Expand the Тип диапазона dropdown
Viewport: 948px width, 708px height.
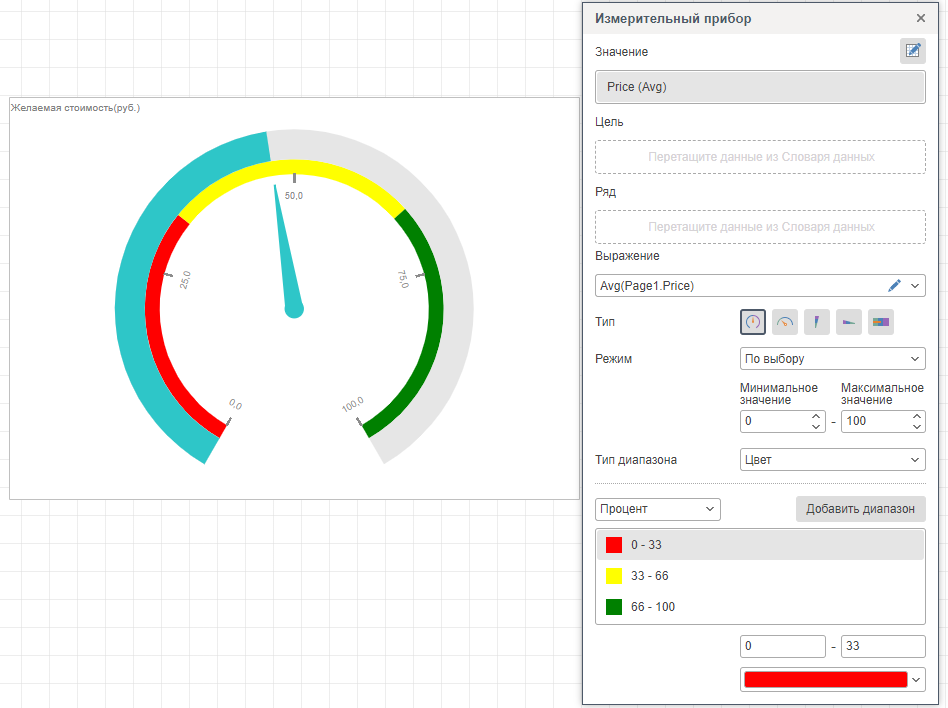pos(832,460)
